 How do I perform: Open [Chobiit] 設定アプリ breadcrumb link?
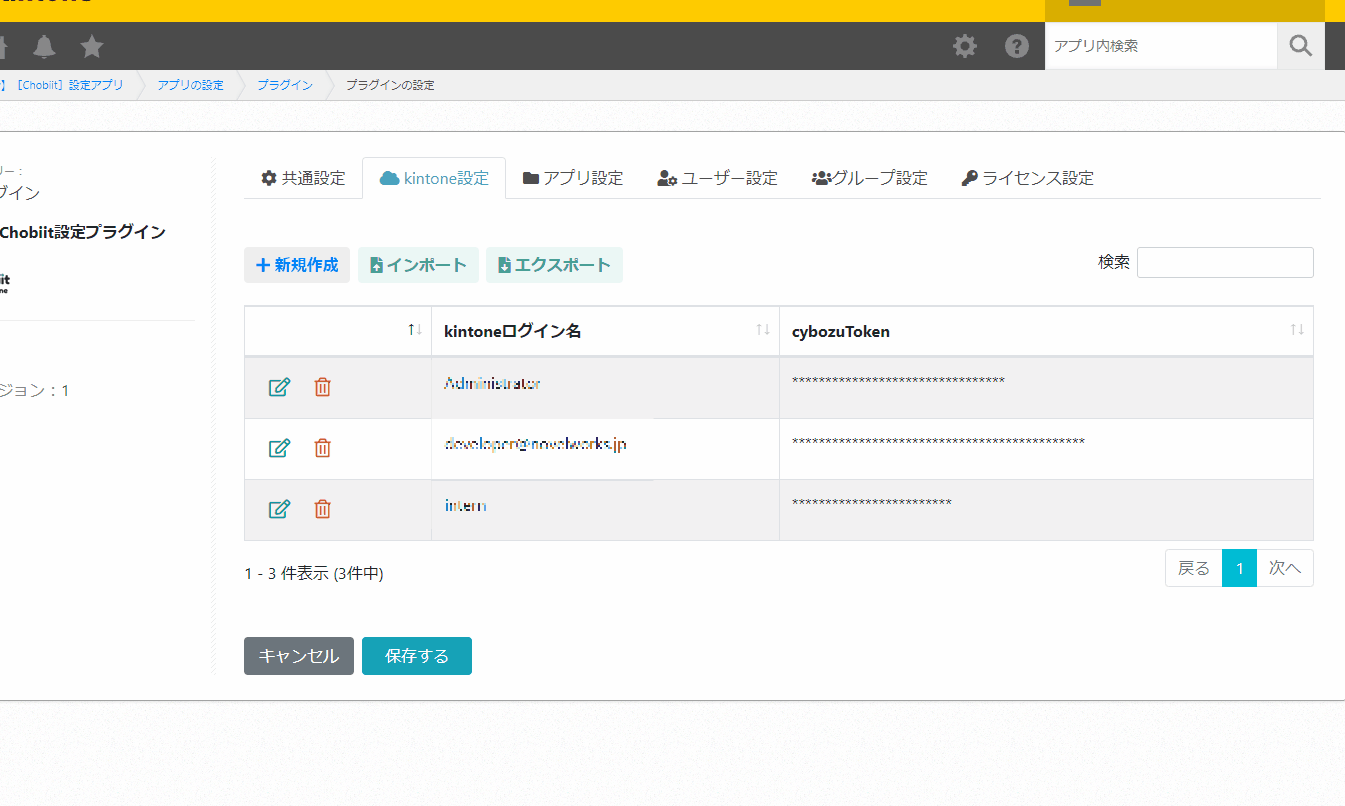(x=69, y=85)
